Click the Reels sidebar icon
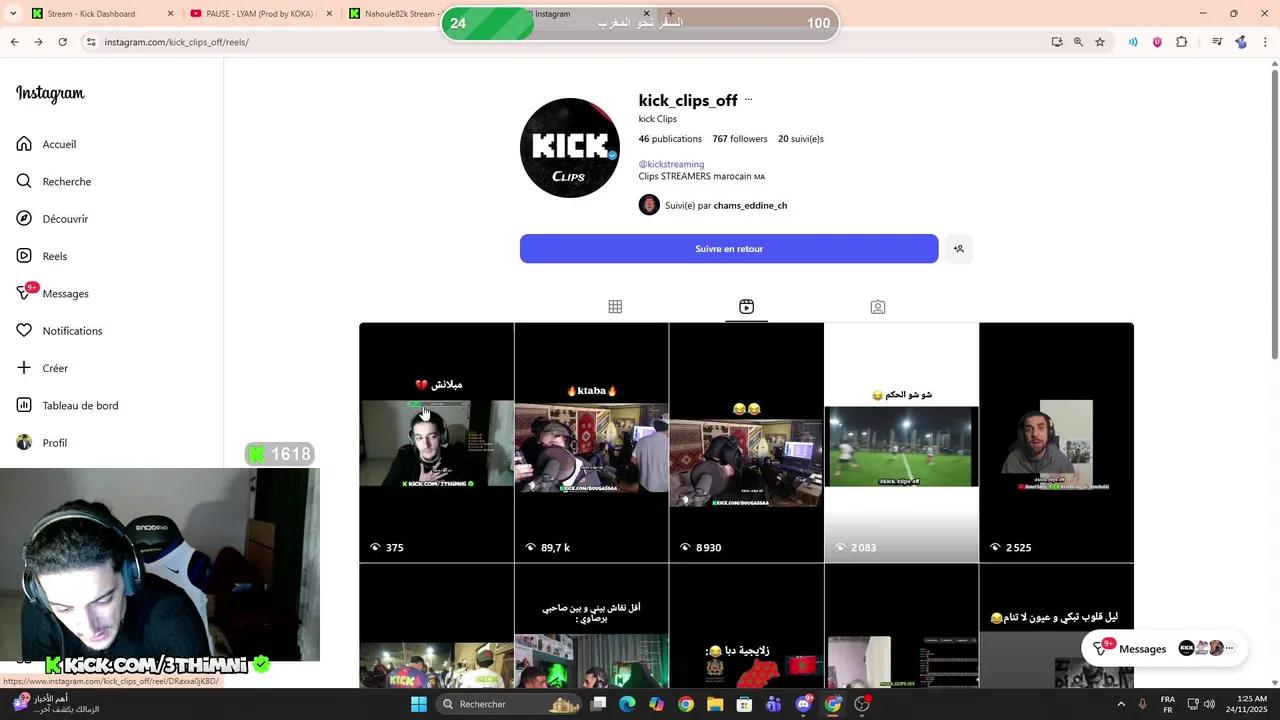Image resolution: width=1280 pixels, height=720 pixels. [x=24, y=256]
